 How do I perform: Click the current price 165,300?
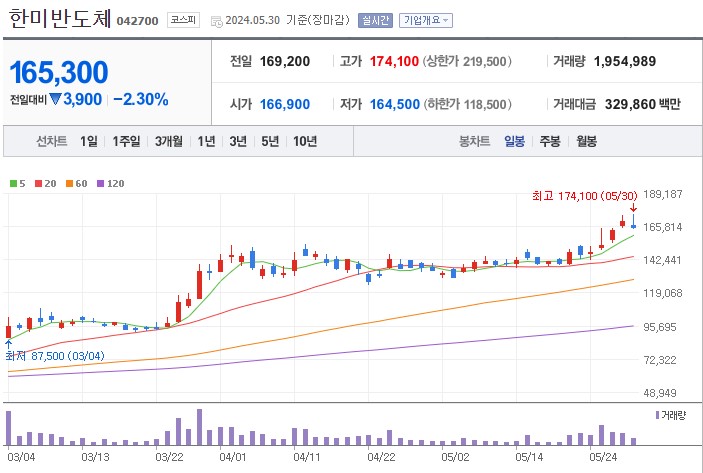[59, 72]
